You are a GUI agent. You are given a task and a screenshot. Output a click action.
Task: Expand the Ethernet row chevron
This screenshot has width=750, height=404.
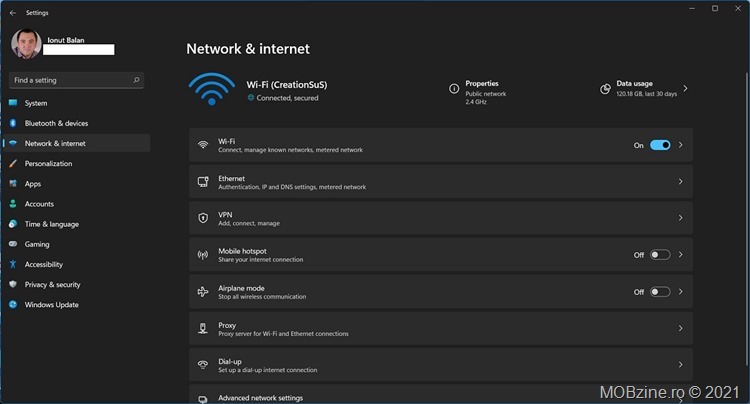click(680, 182)
